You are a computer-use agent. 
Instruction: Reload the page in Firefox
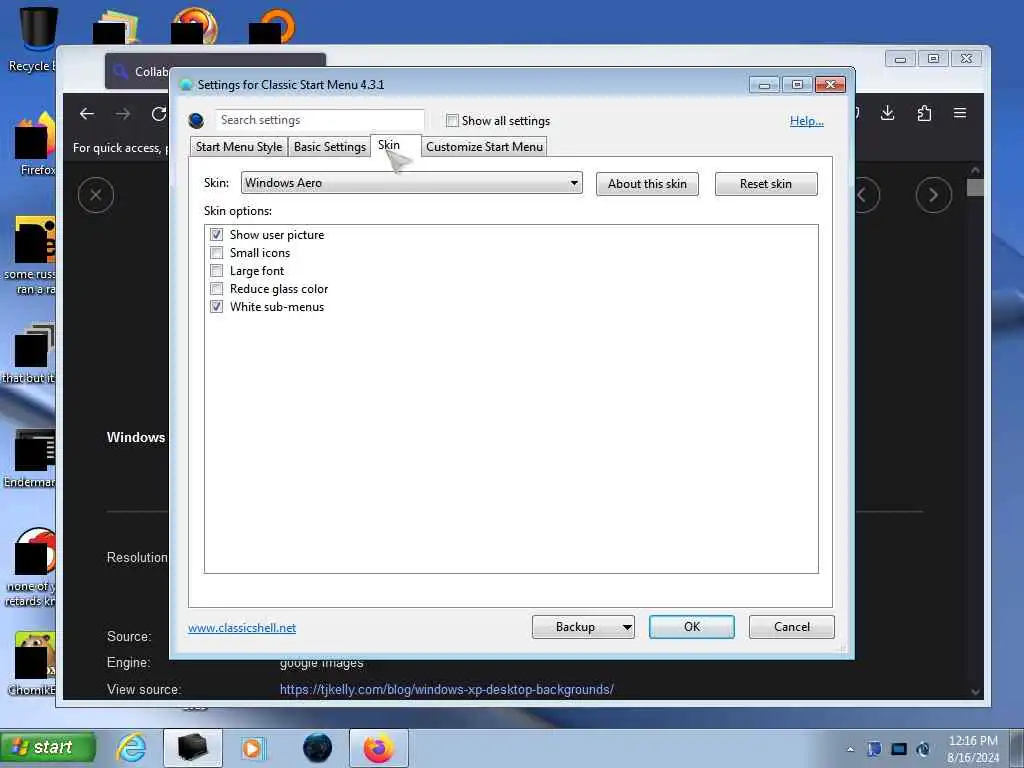tap(159, 114)
